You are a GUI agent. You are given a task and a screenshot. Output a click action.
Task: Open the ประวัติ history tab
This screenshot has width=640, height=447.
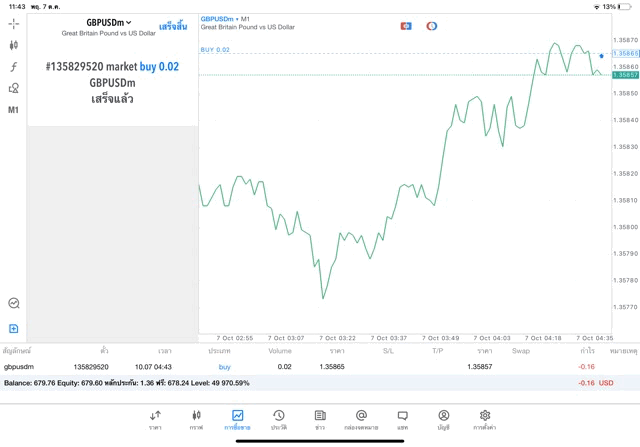coord(279,420)
